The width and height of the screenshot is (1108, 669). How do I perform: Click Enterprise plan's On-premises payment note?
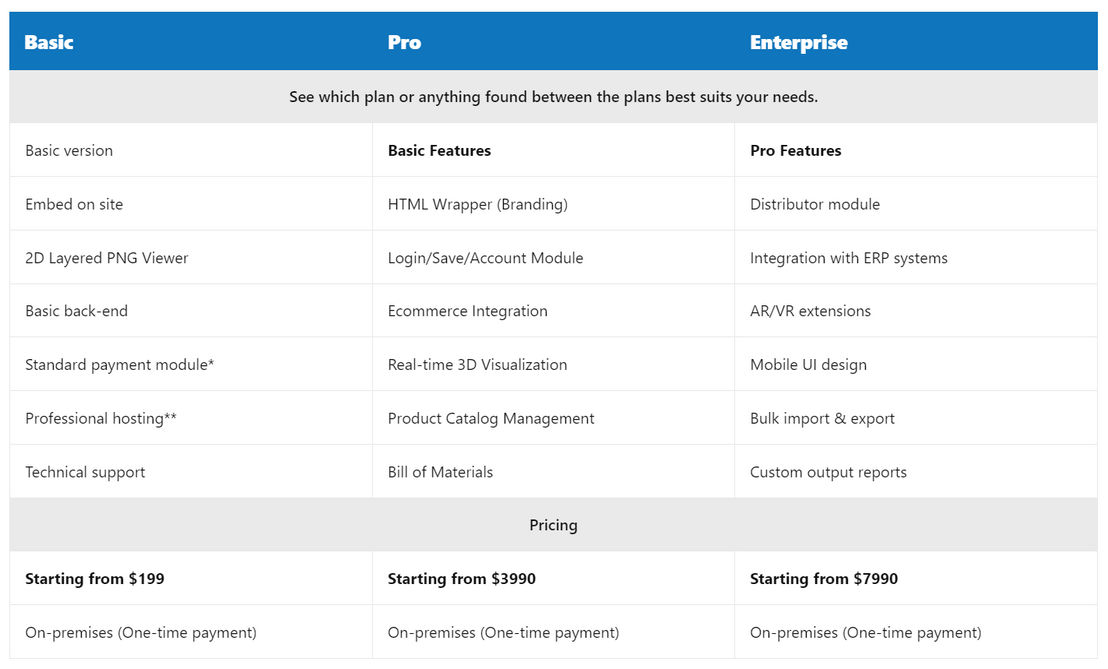[x=866, y=632]
